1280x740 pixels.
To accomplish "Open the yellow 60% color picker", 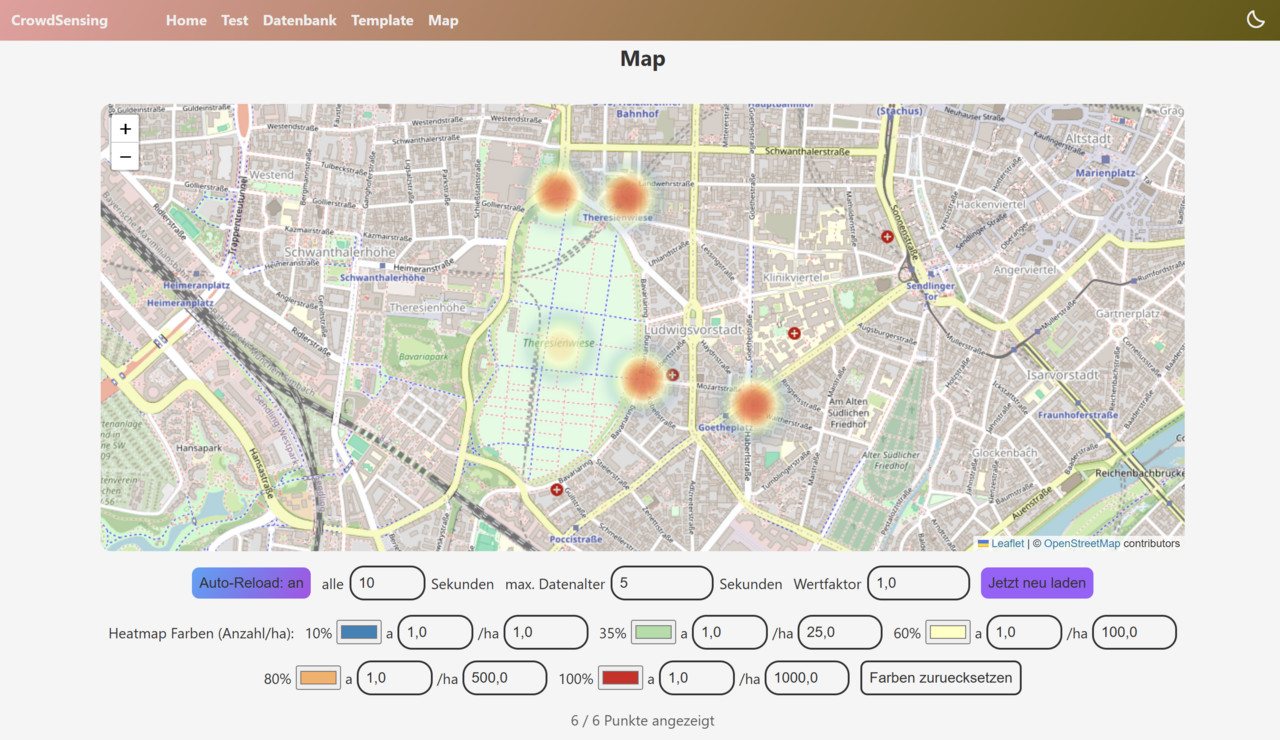I will point(947,632).
